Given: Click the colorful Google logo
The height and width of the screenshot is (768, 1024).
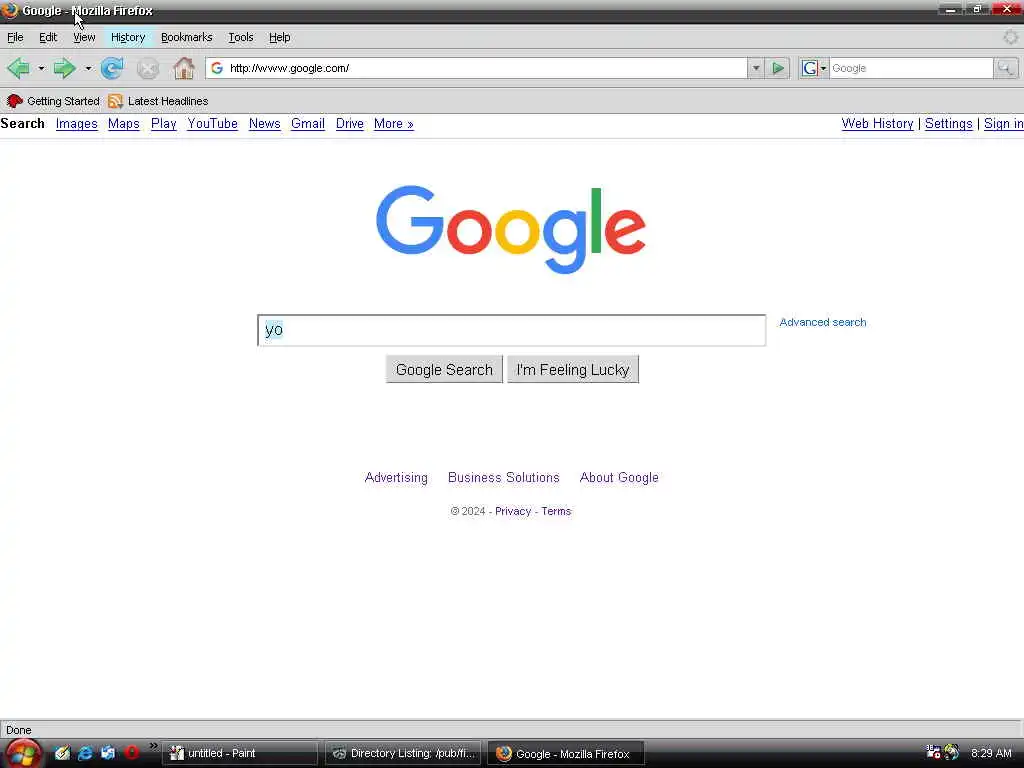Looking at the screenshot, I should [x=511, y=229].
